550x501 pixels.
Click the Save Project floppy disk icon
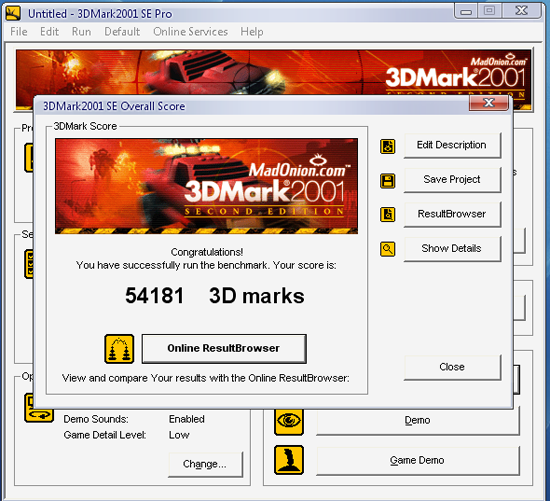tap(387, 181)
